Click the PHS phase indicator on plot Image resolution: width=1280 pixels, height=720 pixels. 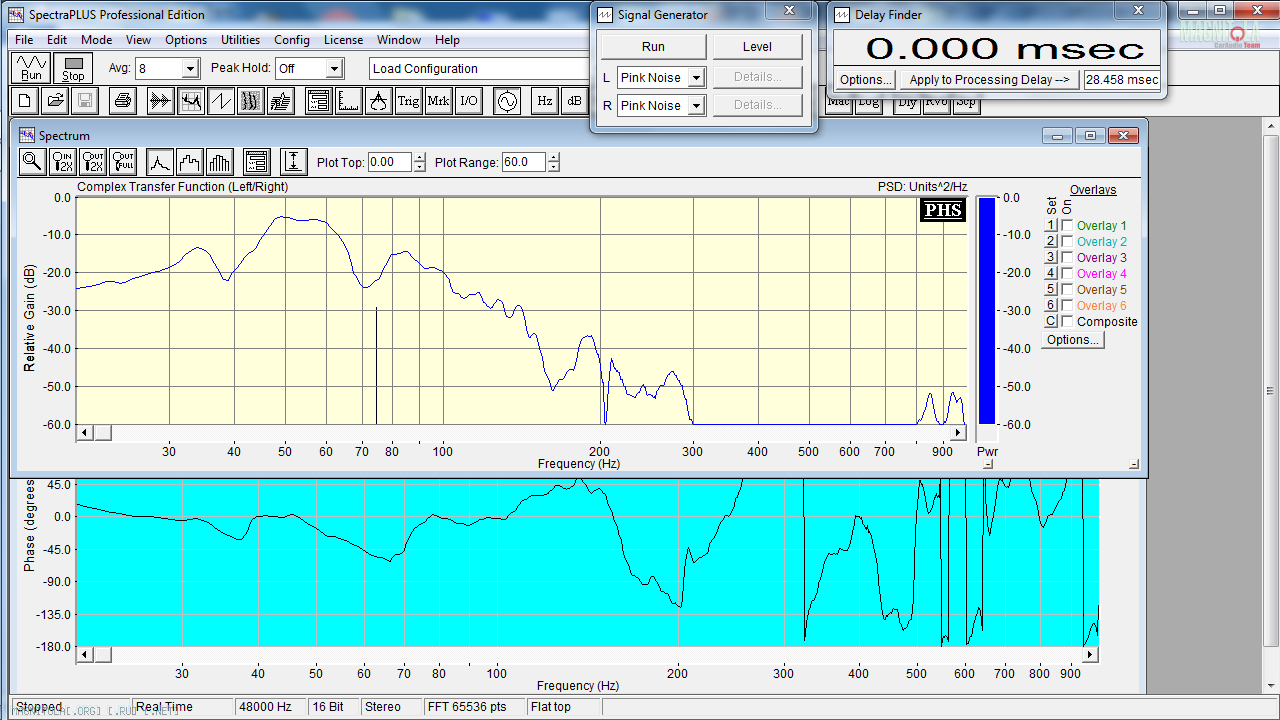pyautogui.click(x=942, y=210)
